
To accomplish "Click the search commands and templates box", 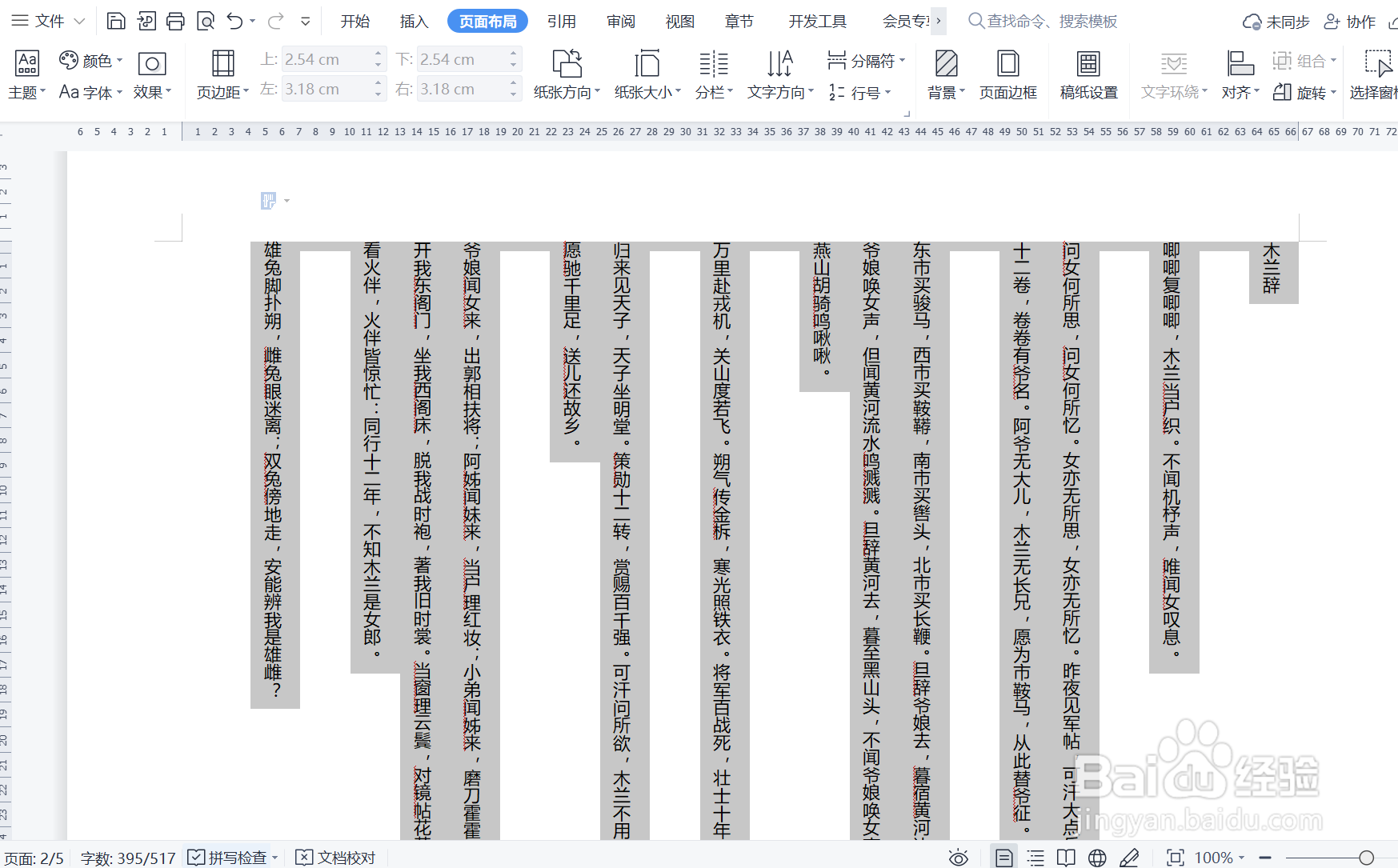I will [x=1043, y=21].
